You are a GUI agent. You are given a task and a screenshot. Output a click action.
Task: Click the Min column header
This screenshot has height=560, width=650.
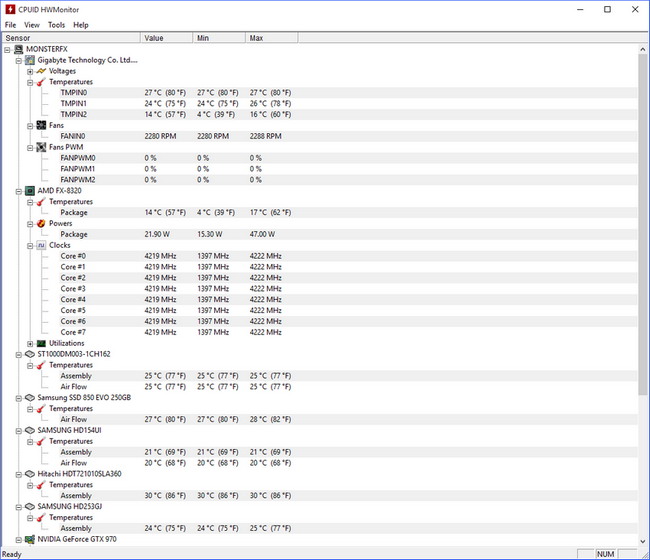(219, 38)
